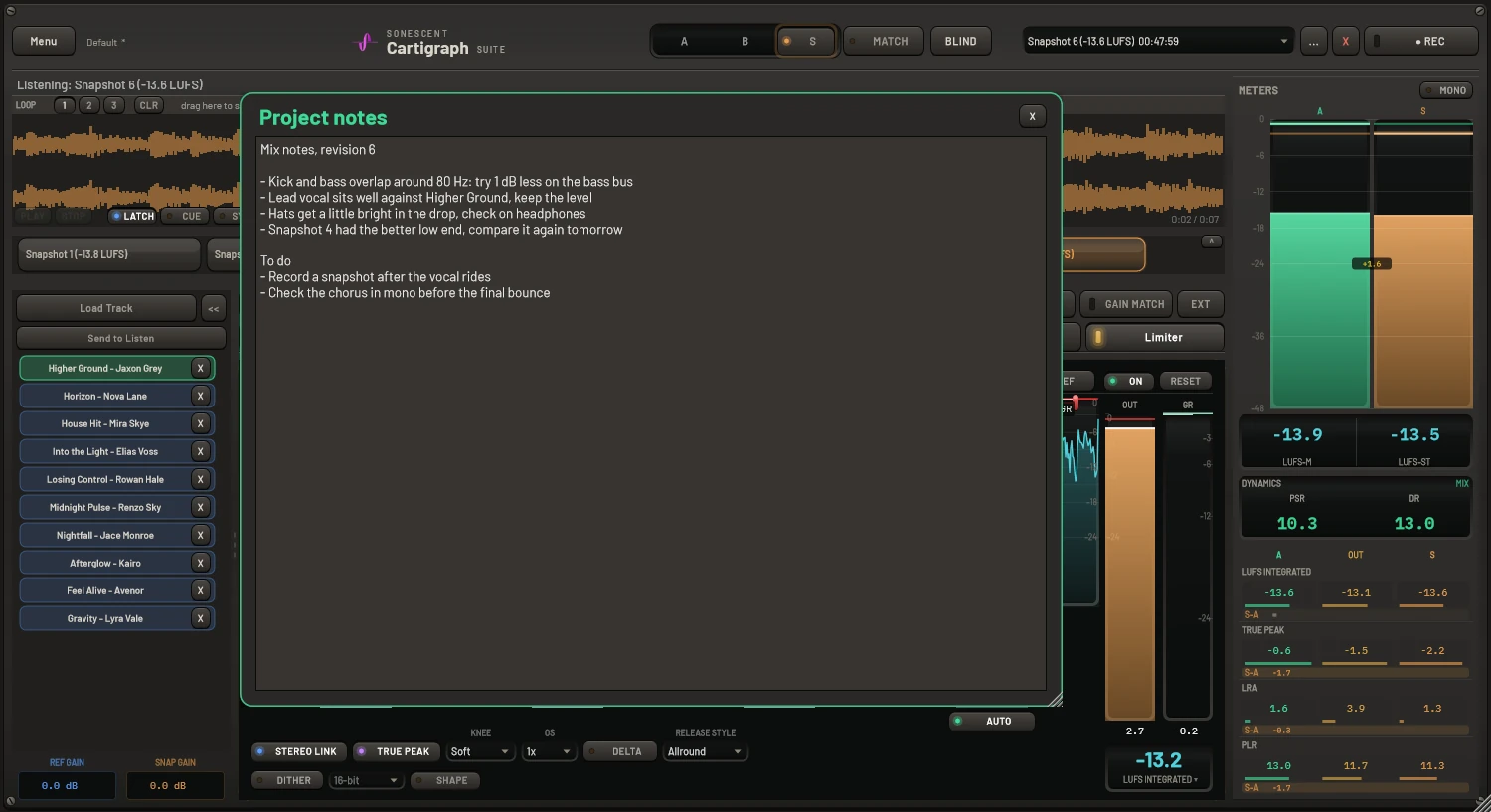Open the Menu button

click(x=43, y=41)
